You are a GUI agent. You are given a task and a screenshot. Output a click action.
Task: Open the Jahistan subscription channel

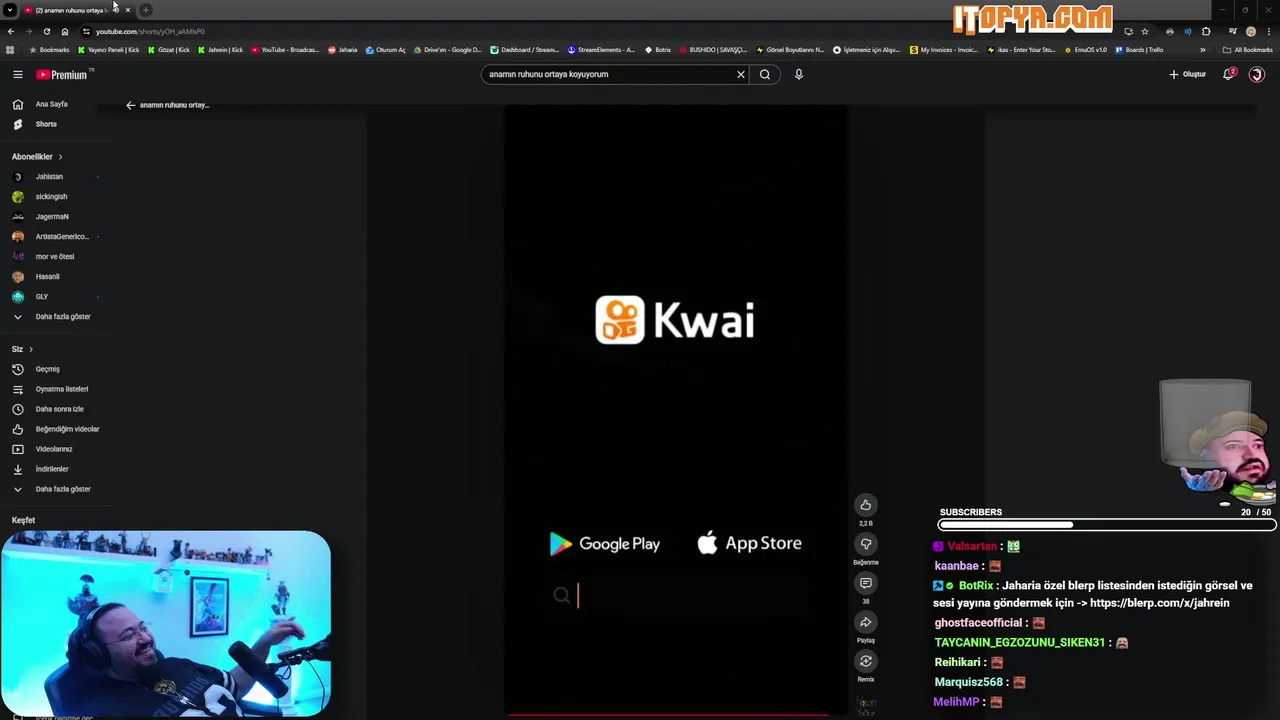pos(49,177)
